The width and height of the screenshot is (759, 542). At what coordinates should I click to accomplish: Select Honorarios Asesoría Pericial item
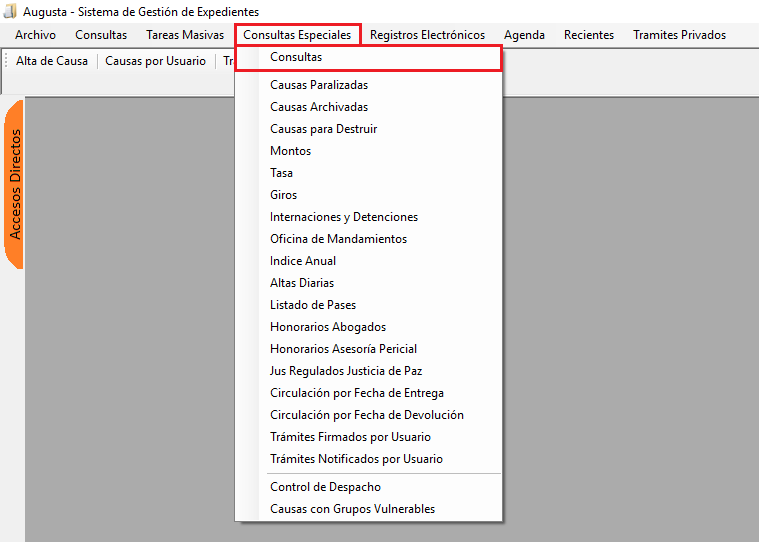click(x=343, y=349)
